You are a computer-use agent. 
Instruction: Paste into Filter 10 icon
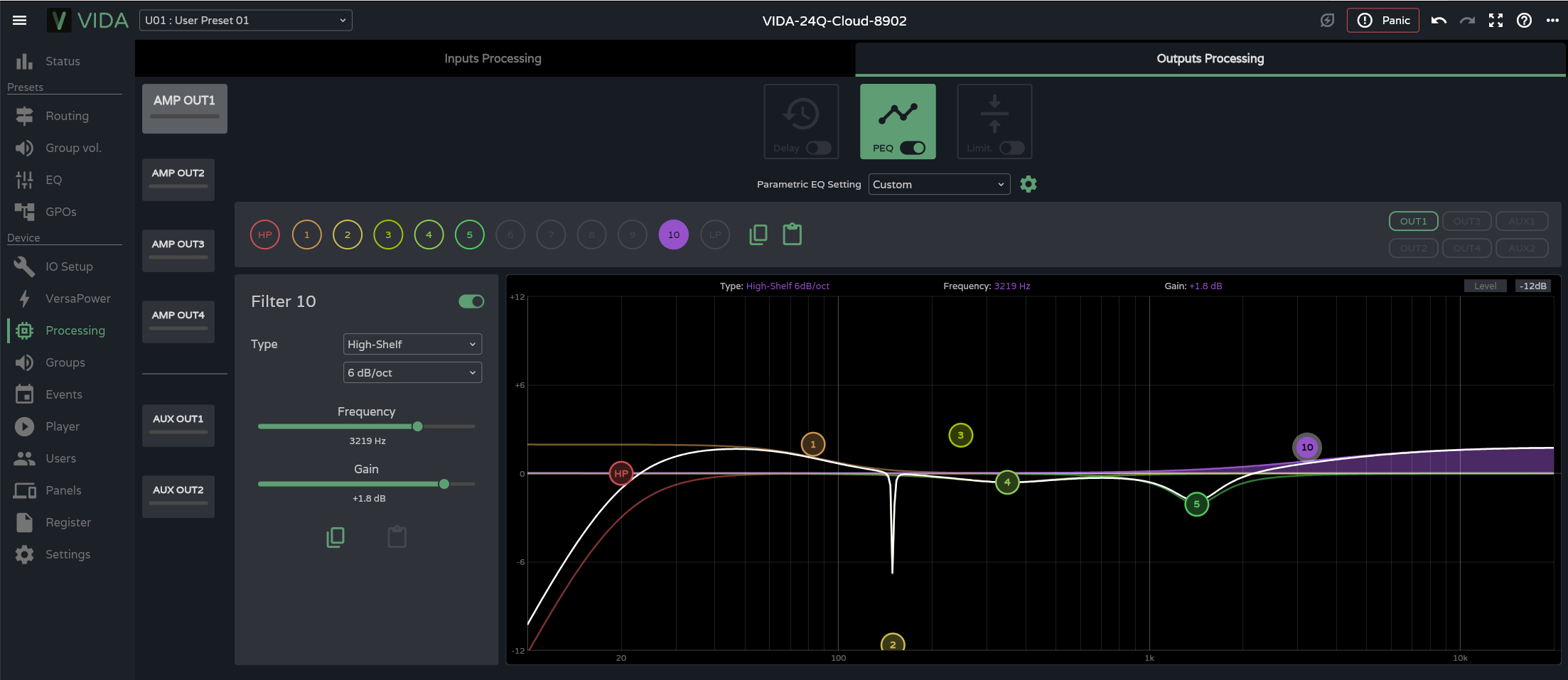pos(397,537)
